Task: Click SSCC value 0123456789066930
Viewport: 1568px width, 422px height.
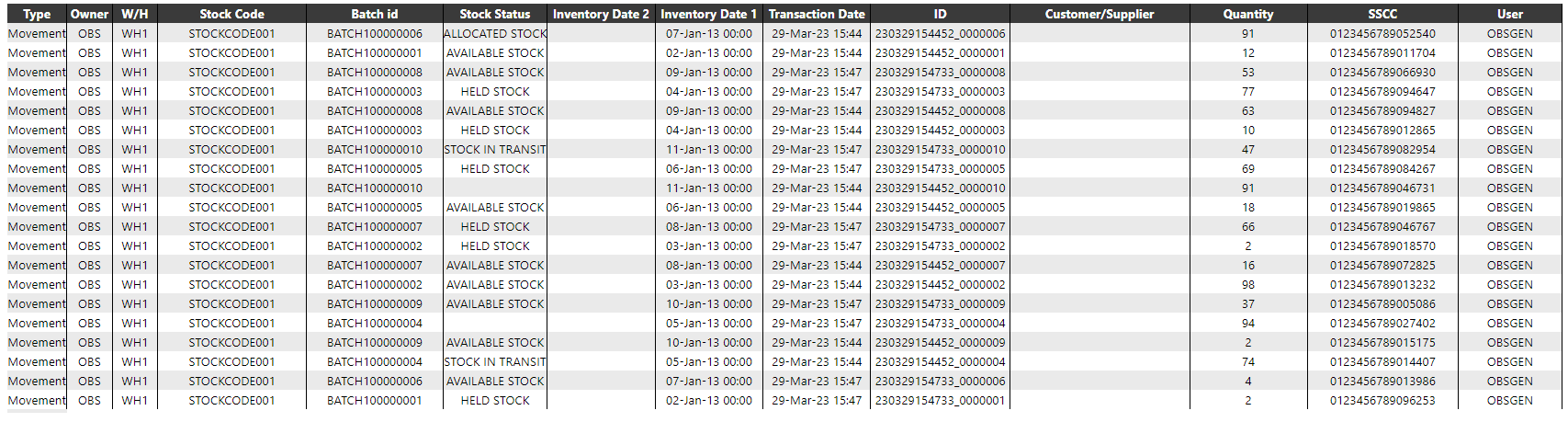Action: (1382, 73)
